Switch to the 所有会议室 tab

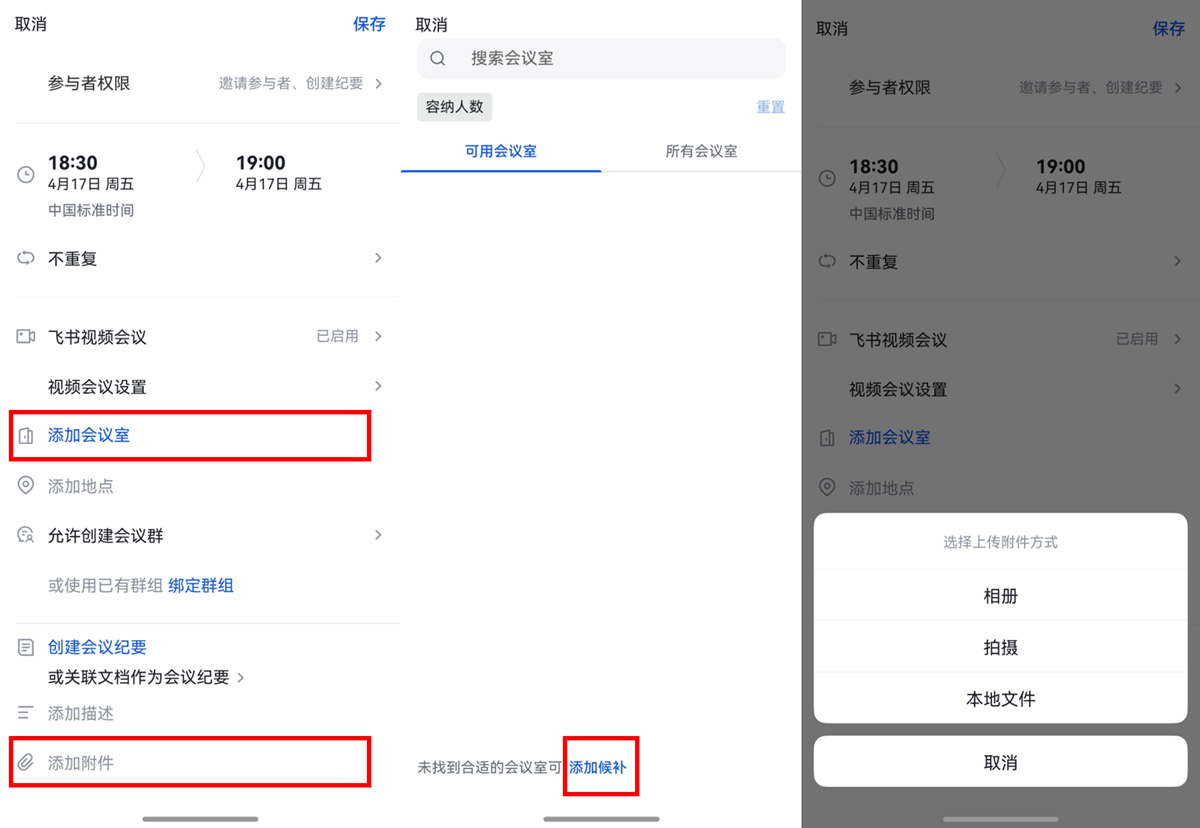[x=701, y=151]
